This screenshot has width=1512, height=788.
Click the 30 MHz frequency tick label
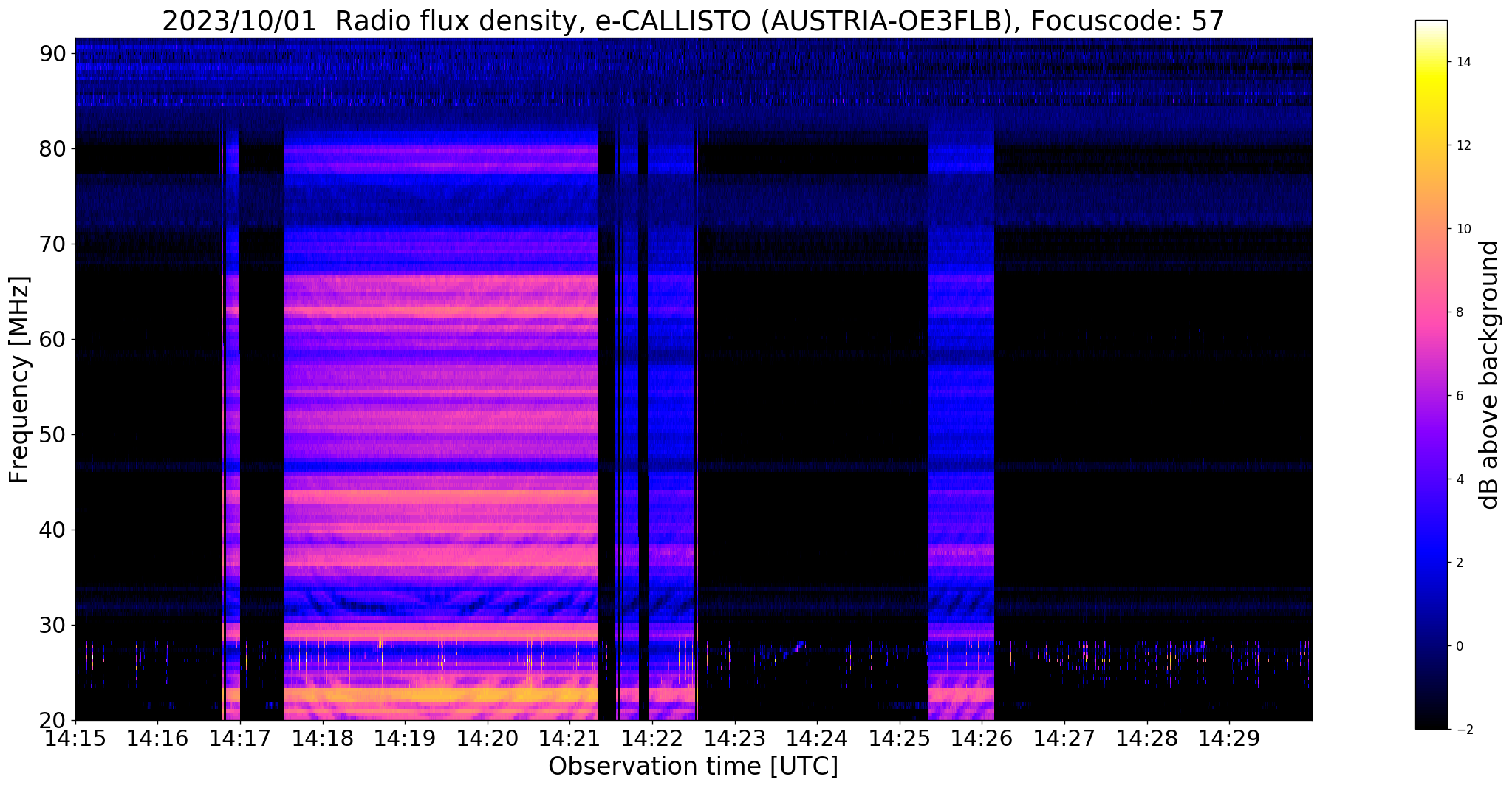click(x=54, y=625)
